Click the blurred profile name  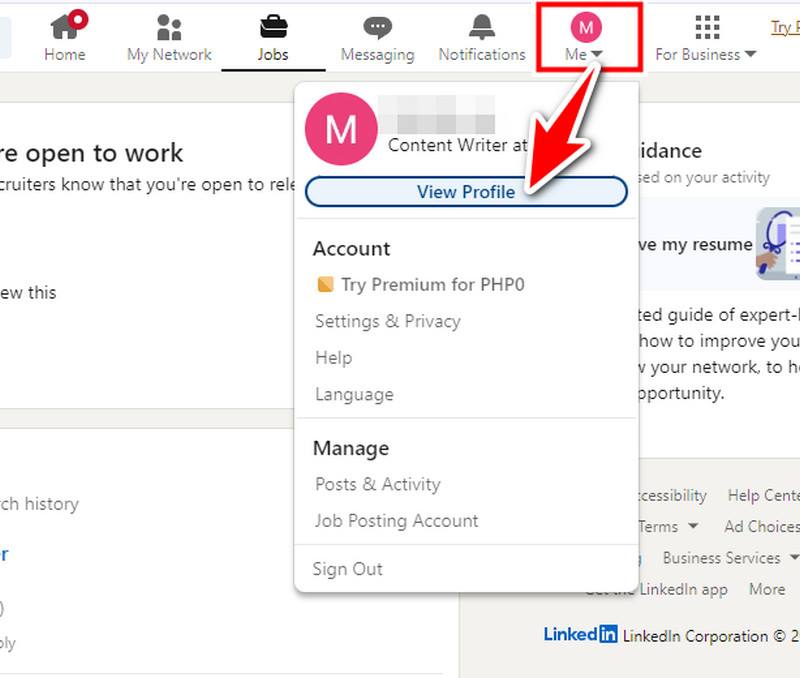click(437, 114)
